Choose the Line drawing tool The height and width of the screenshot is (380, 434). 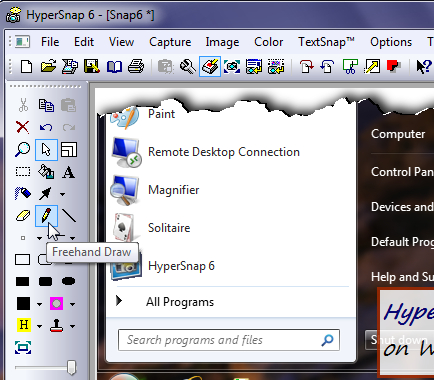(69, 216)
